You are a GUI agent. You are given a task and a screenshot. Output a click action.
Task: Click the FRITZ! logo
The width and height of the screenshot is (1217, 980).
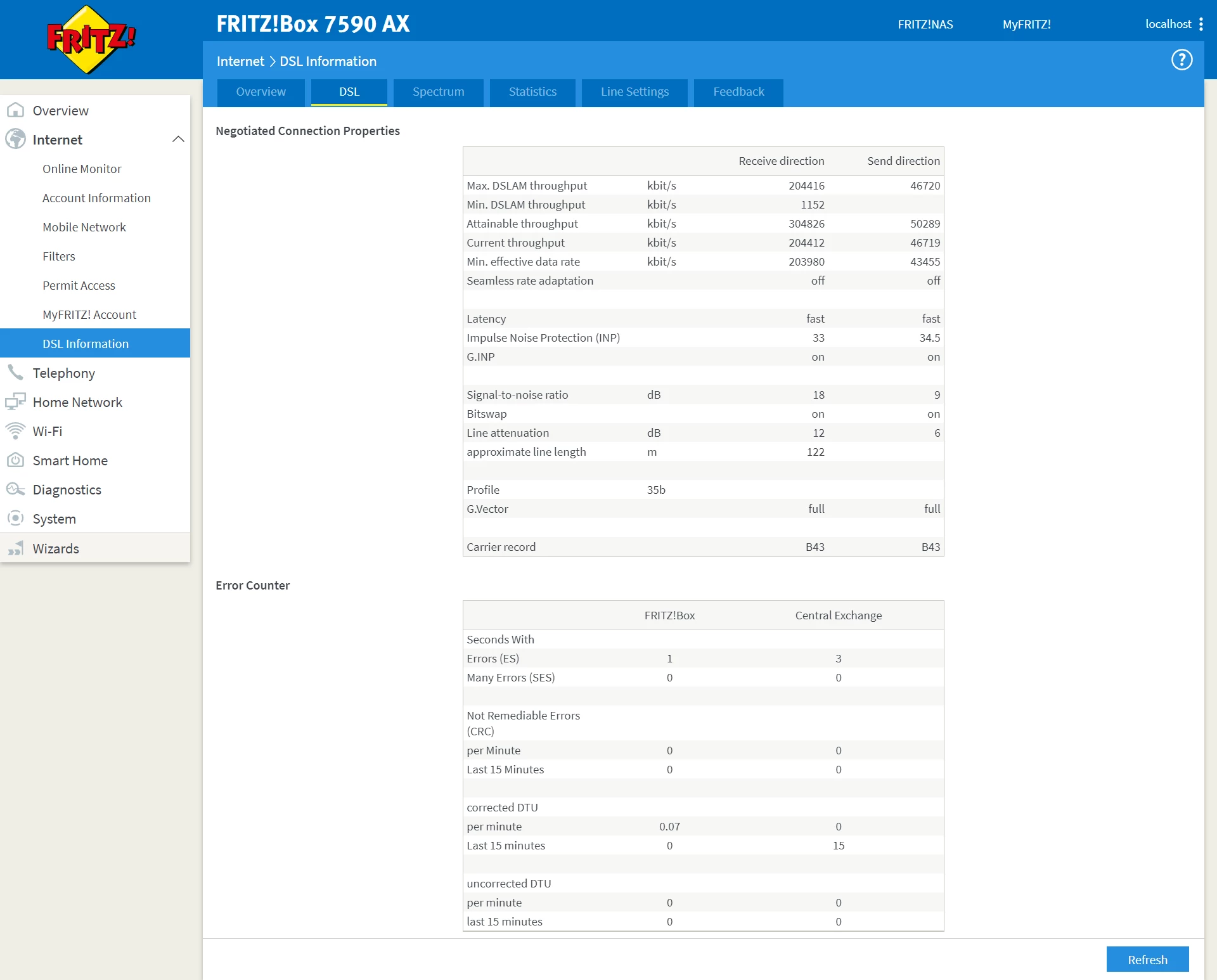[x=91, y=40]
